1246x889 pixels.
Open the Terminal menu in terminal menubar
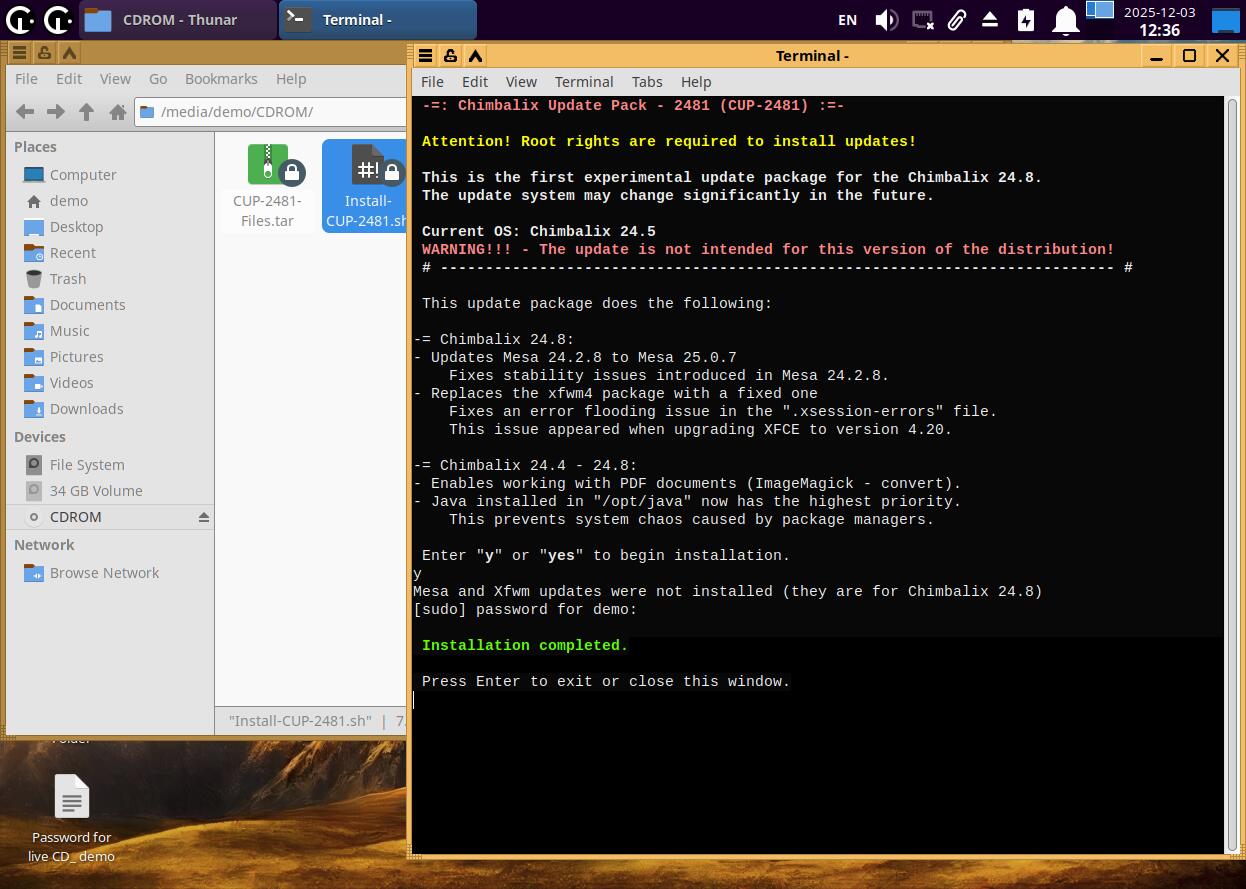coord(584,82)
